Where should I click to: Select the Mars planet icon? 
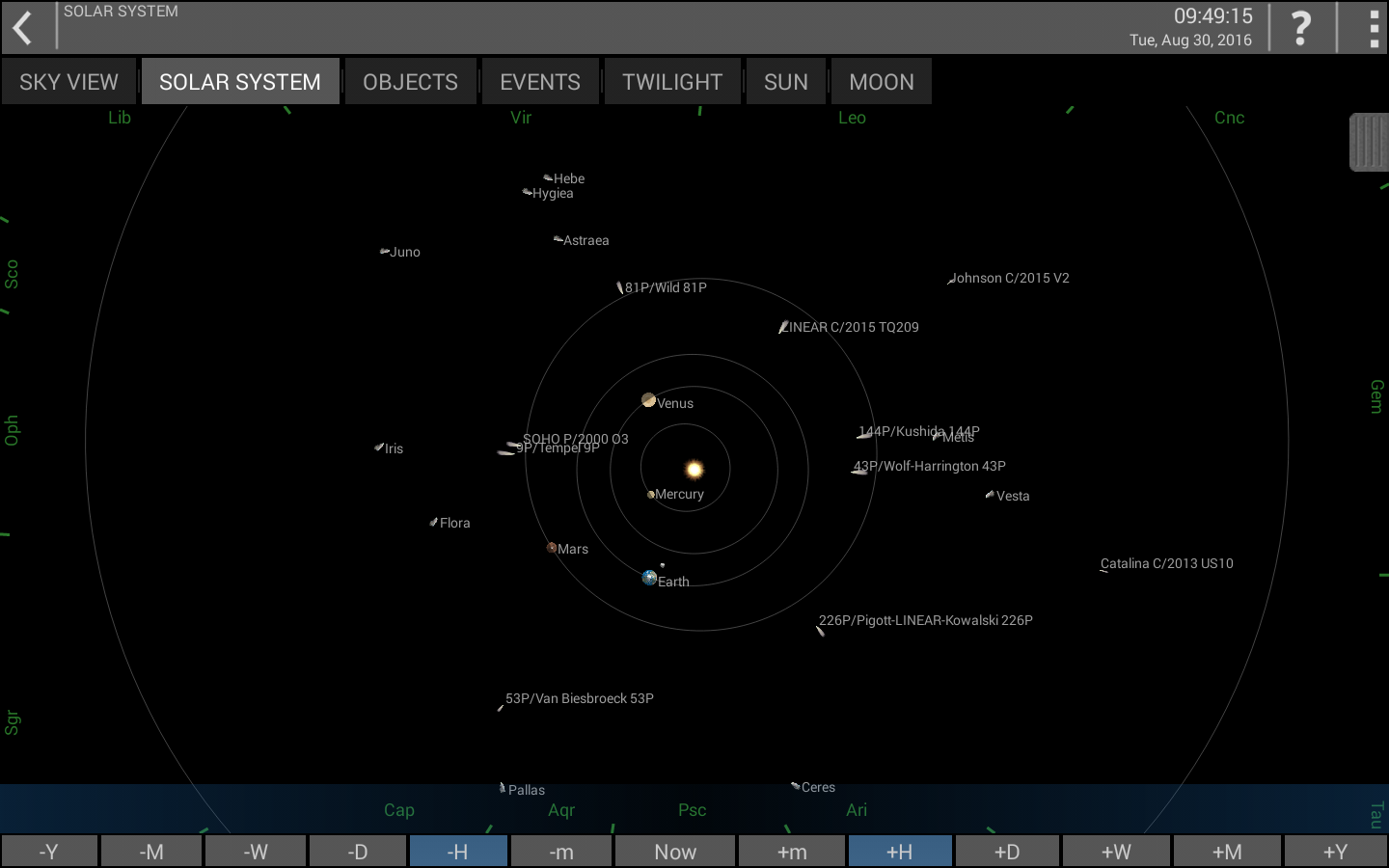click(552, 547)
